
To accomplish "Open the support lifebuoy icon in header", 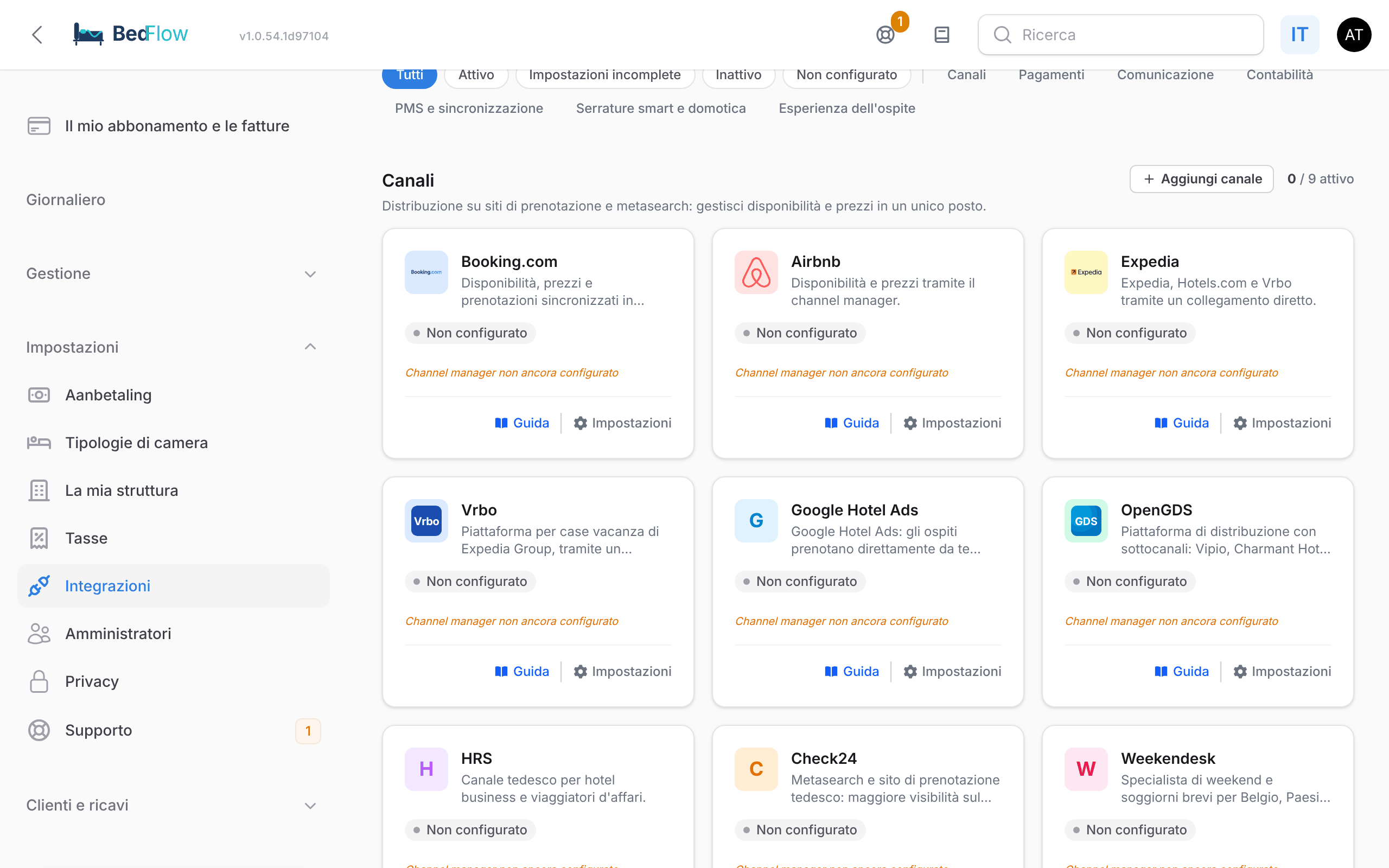I will [885, 35].
